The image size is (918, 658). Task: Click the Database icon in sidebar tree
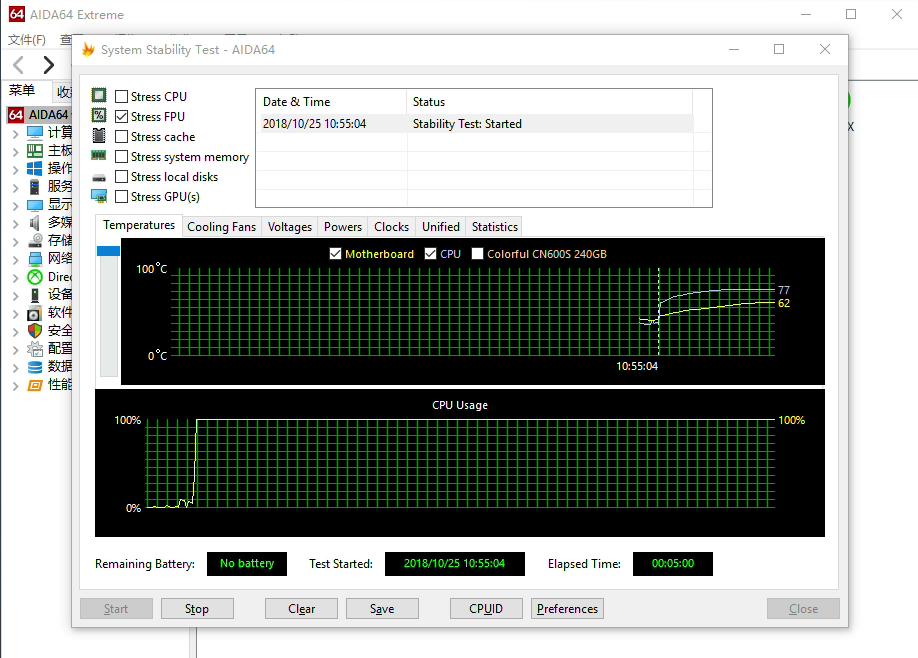click(35, 367)
